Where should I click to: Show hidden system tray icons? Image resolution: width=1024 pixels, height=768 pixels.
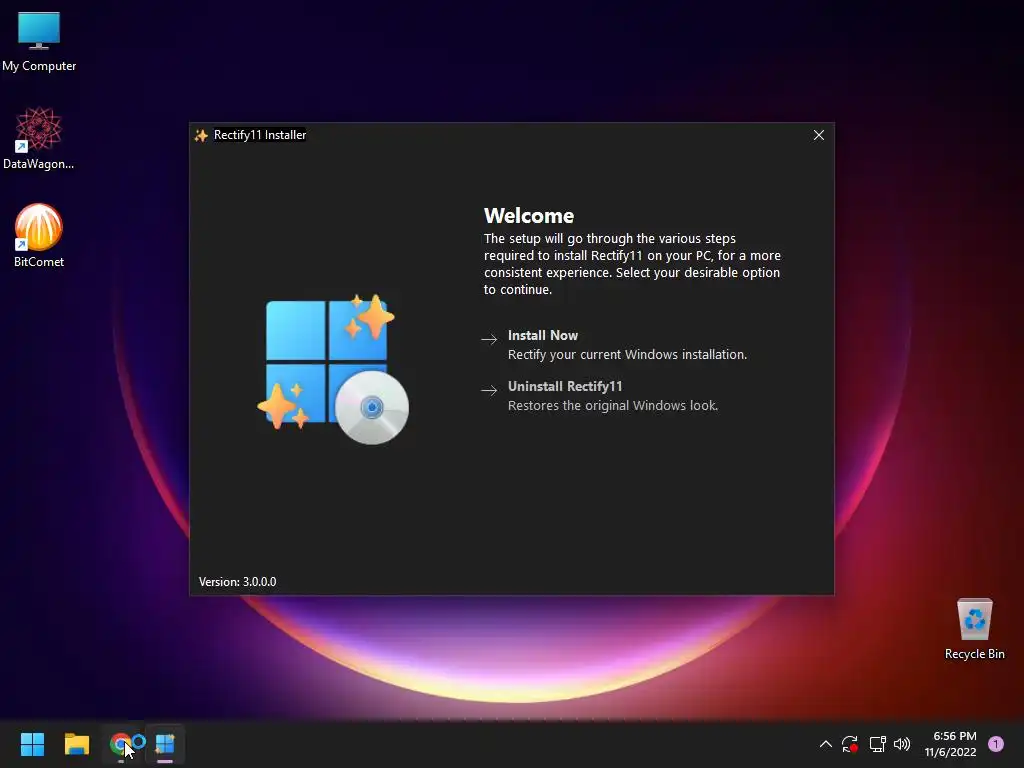point(825,744)
